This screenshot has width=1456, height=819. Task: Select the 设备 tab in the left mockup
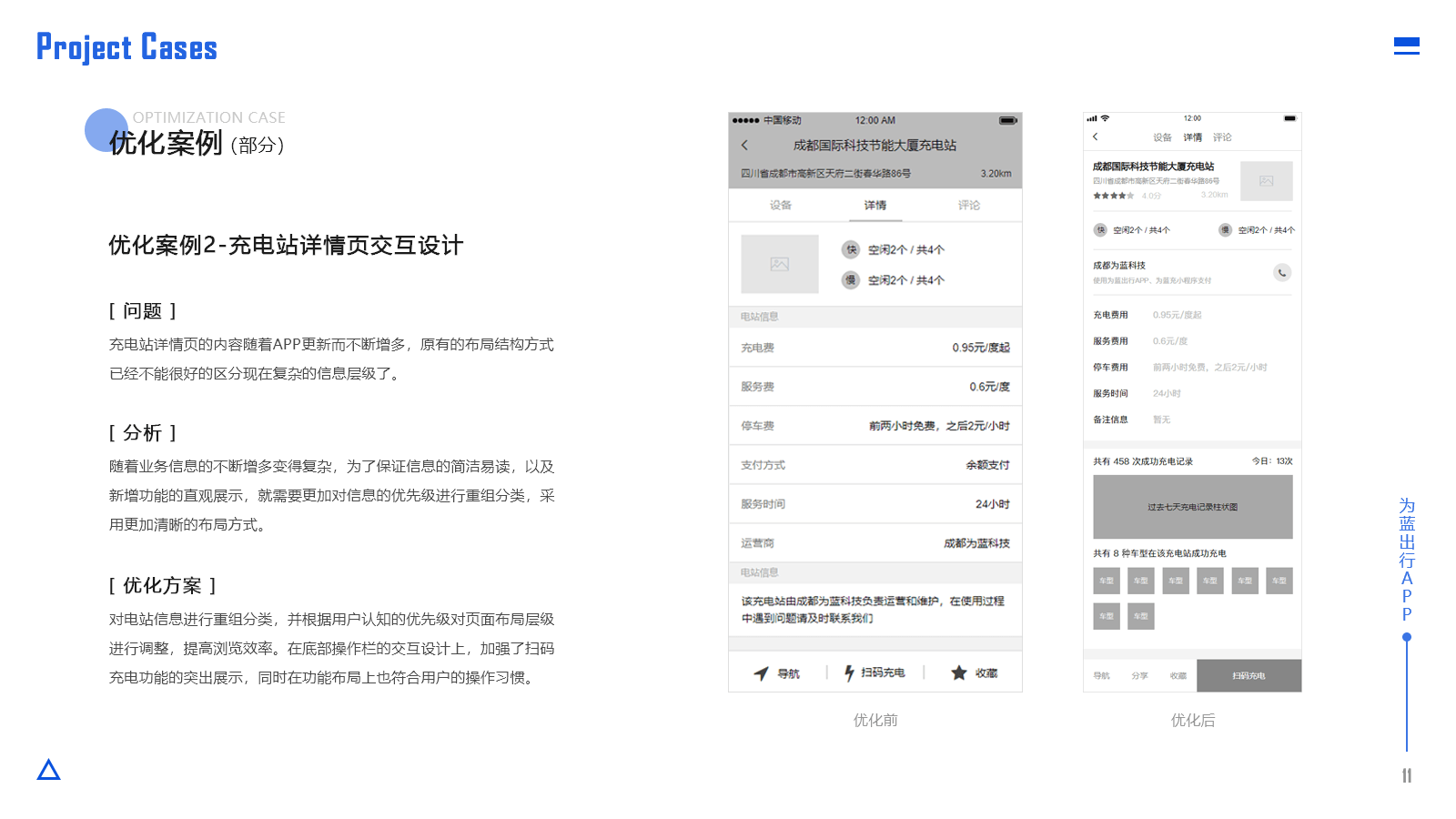tap(780, 205)
